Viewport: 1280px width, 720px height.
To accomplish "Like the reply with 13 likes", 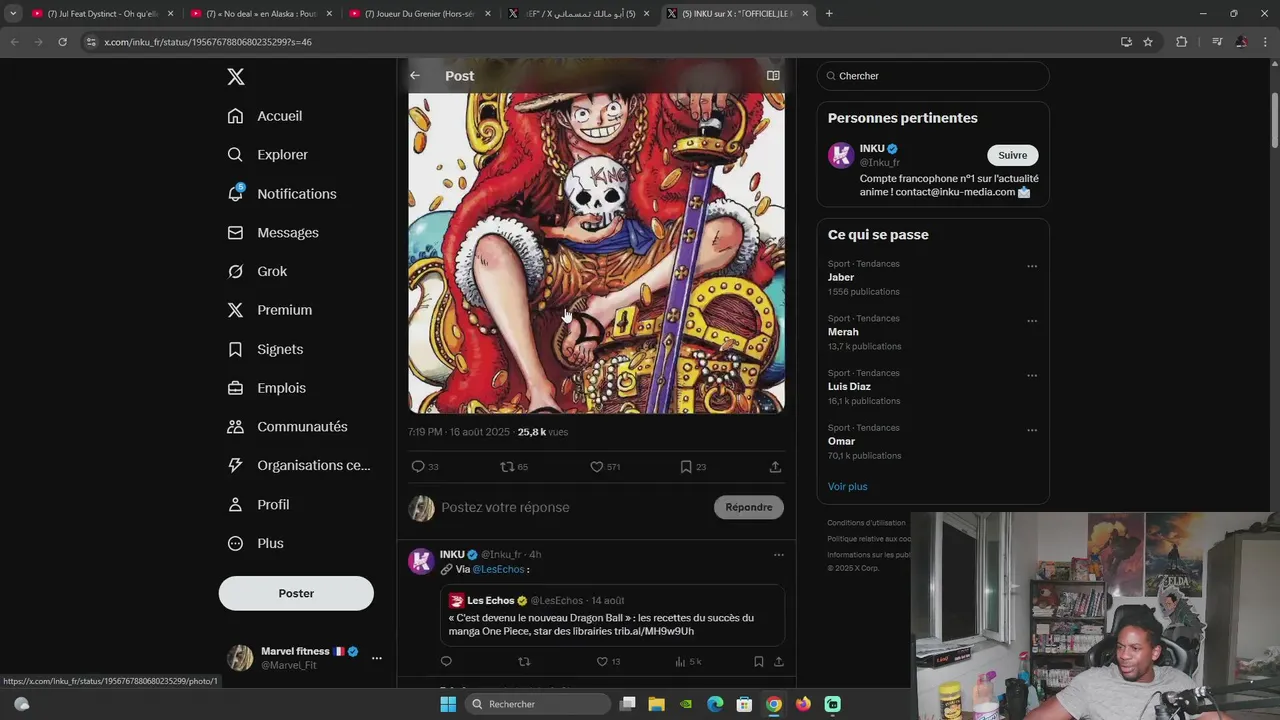I will (602, 662).
